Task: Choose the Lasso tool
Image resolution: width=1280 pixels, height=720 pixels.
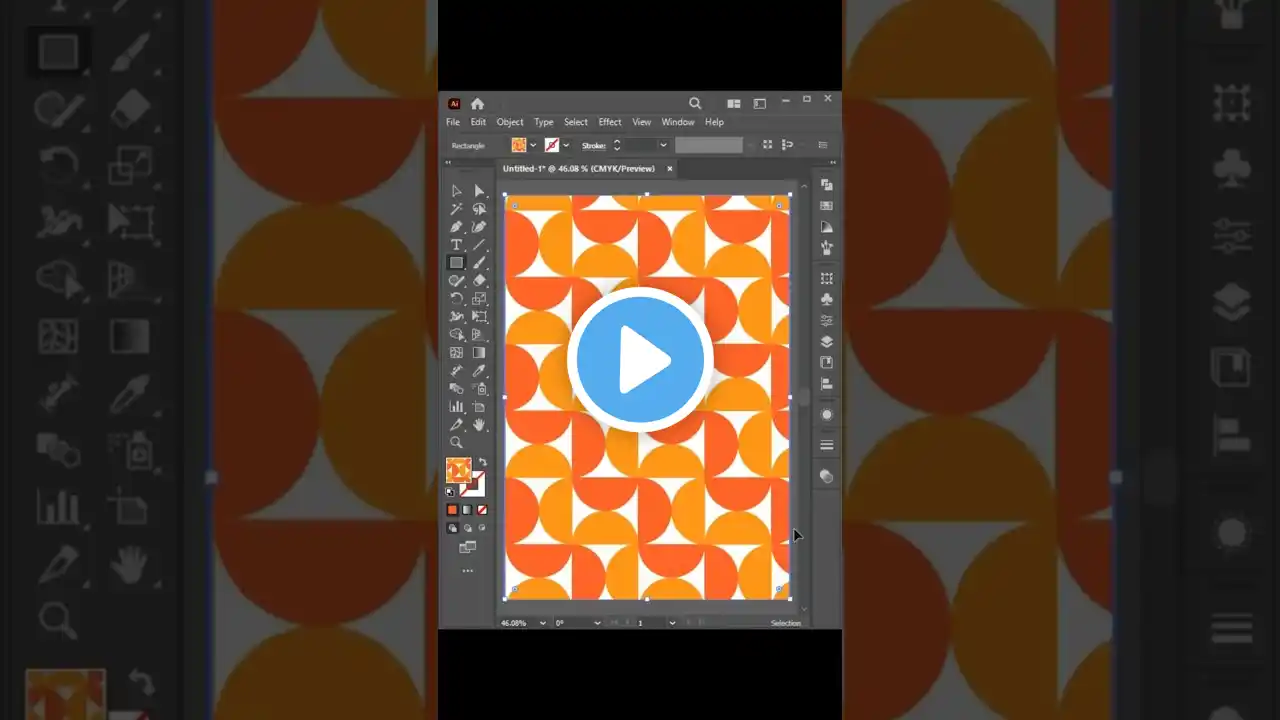Action: click(479, 209)
